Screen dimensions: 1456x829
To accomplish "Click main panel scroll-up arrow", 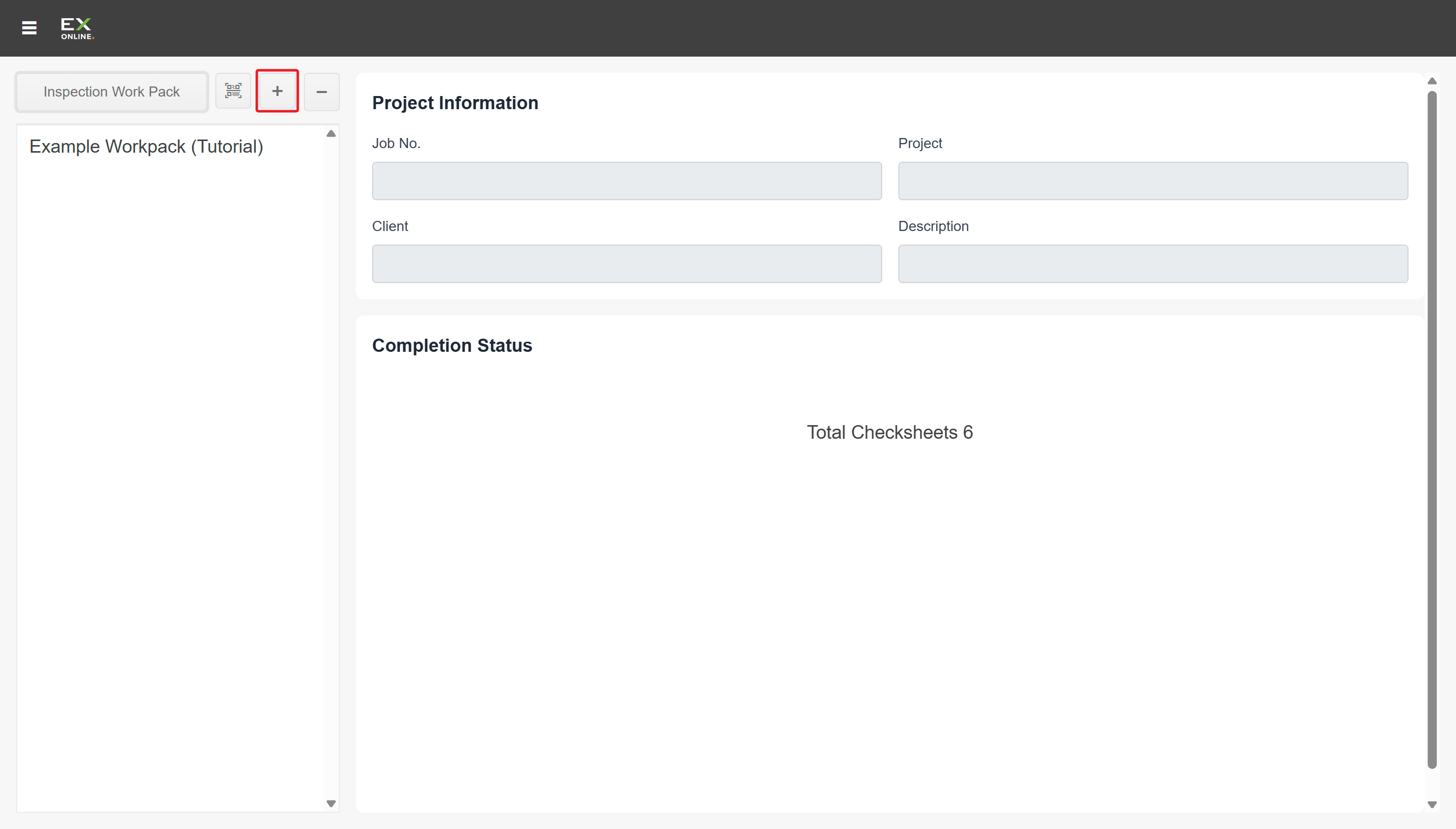I will [1432, 81].
